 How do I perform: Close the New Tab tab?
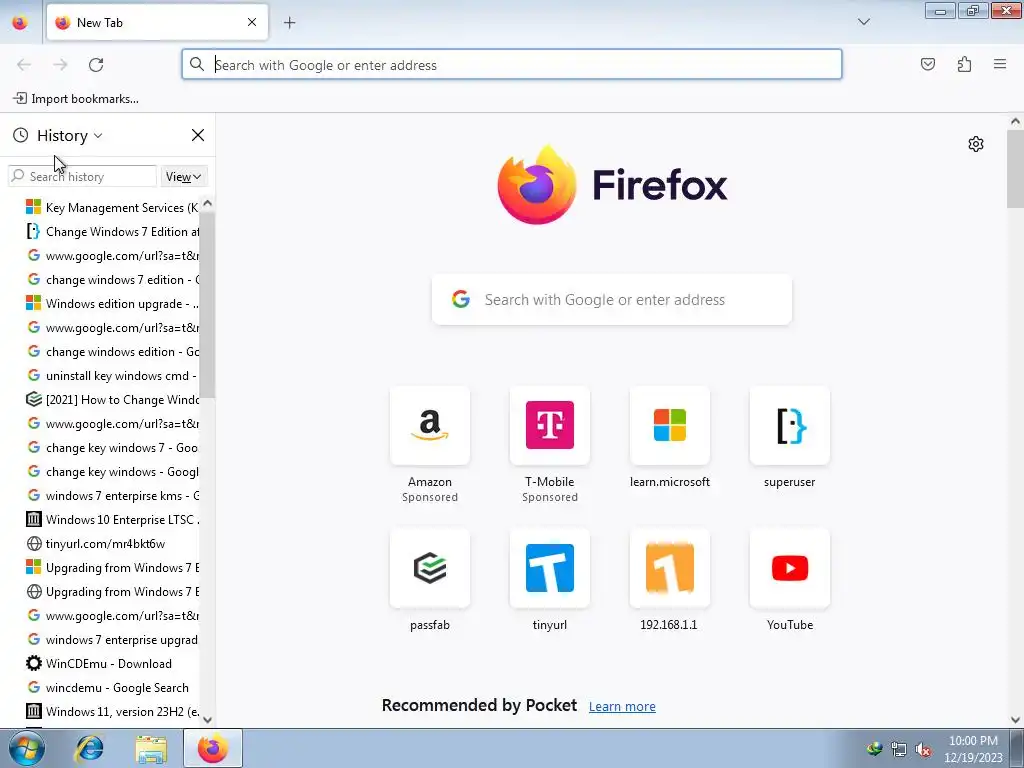[252, 22]
